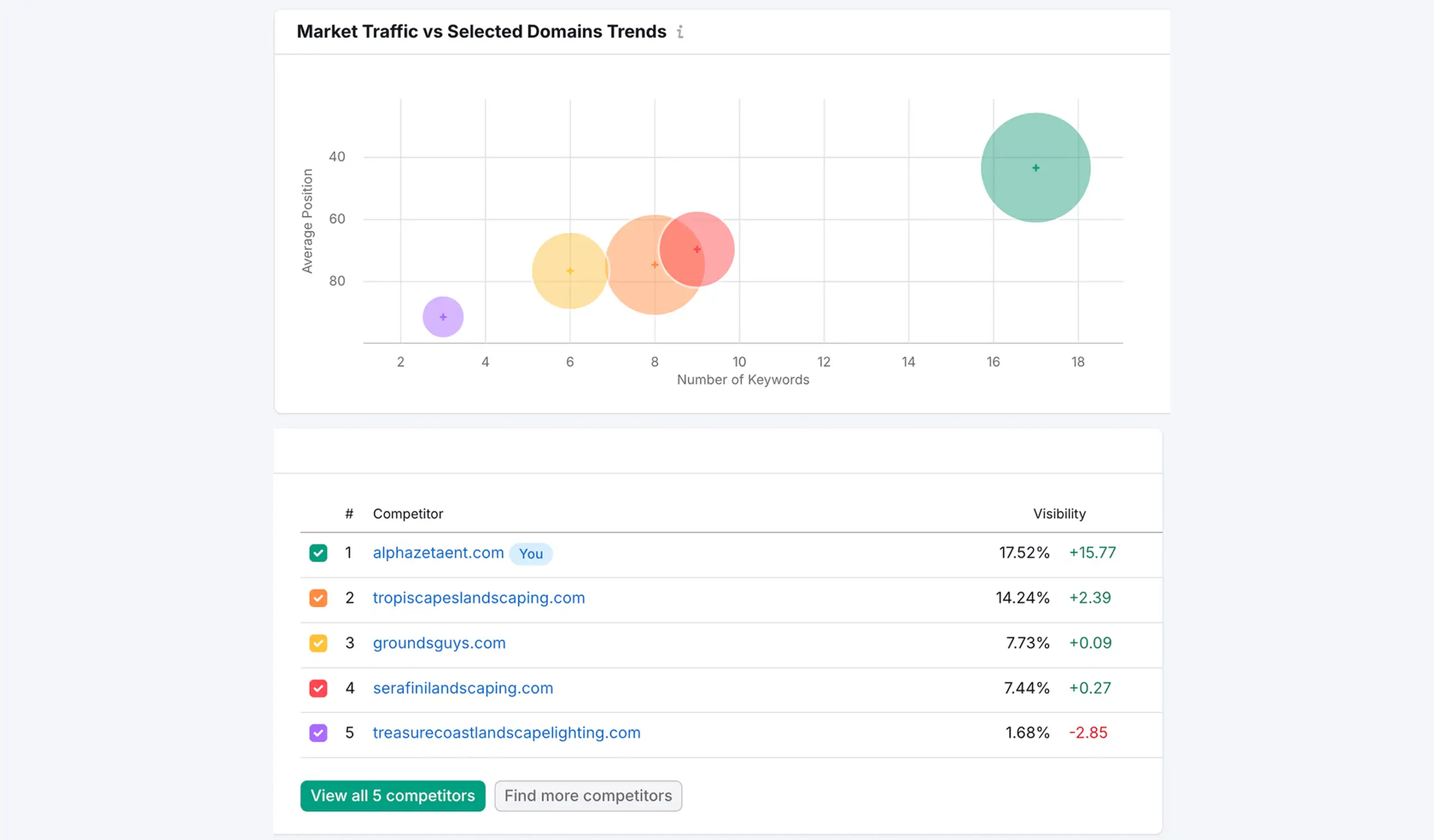Select the large green bubble on chart
Screen dimensions: 1434x840
(x=1036, y=168)
